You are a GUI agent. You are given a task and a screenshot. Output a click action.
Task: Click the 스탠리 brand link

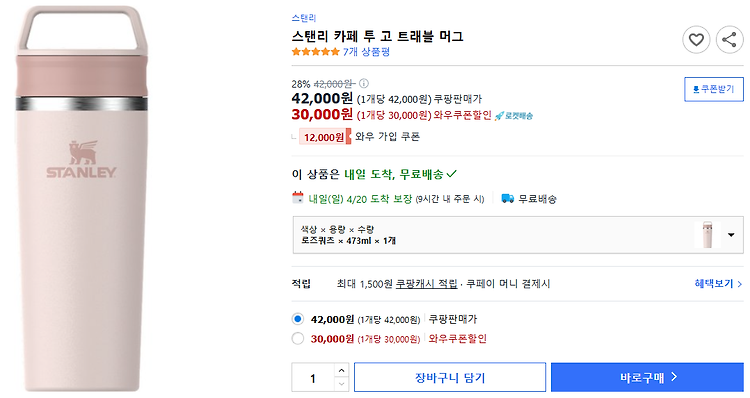(304, 18)
